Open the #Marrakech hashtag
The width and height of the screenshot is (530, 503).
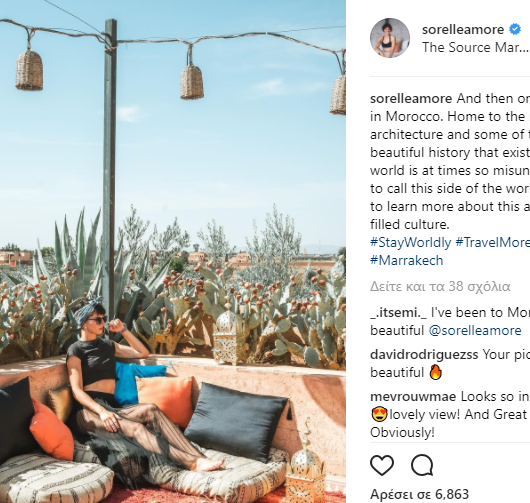(407, 261)
